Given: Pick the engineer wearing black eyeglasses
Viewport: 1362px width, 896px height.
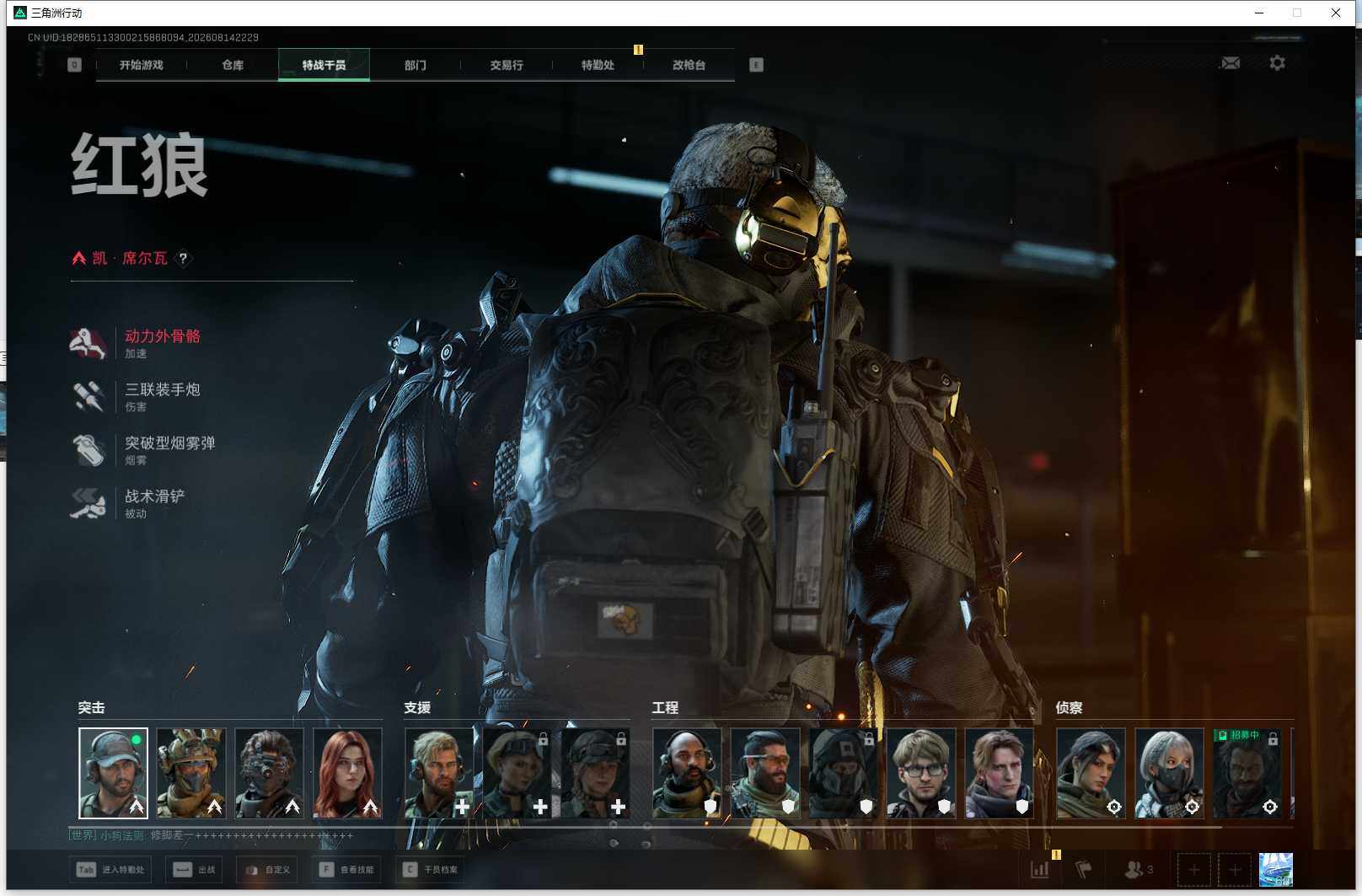Looking at the screenshot, I should 921,773.
